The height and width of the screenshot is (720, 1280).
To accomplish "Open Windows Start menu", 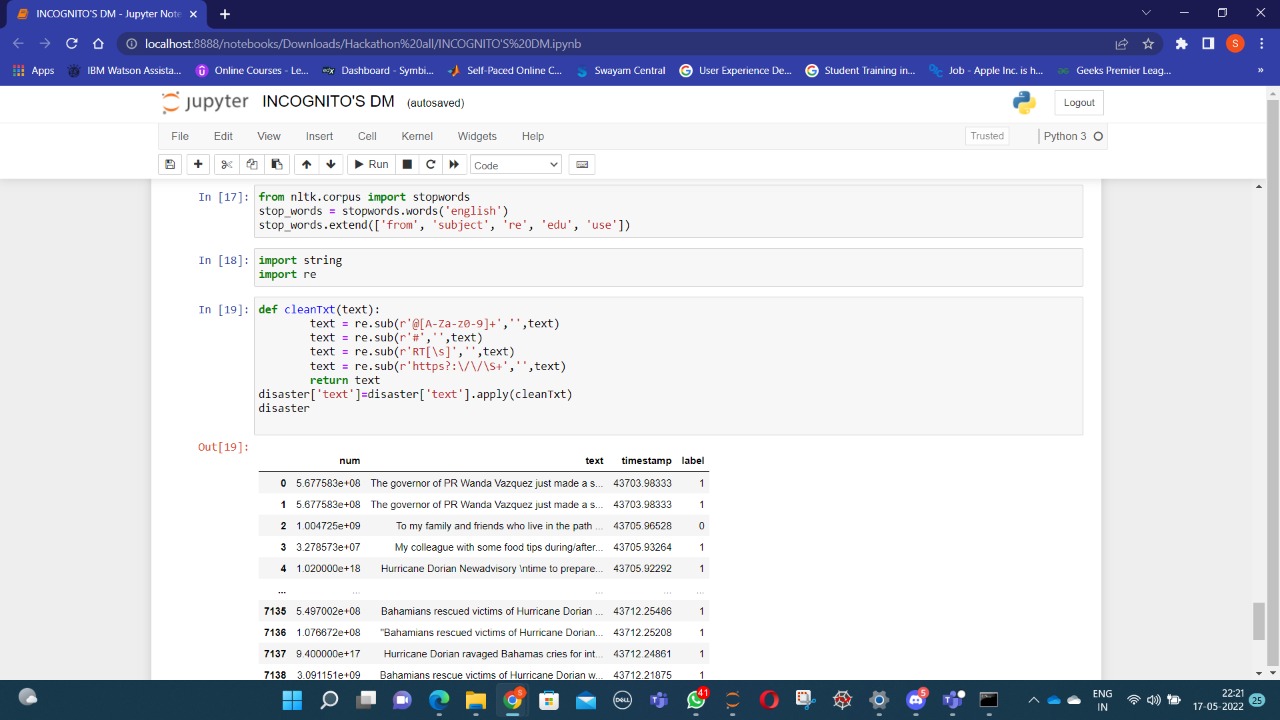I will [x=292, y=700].
